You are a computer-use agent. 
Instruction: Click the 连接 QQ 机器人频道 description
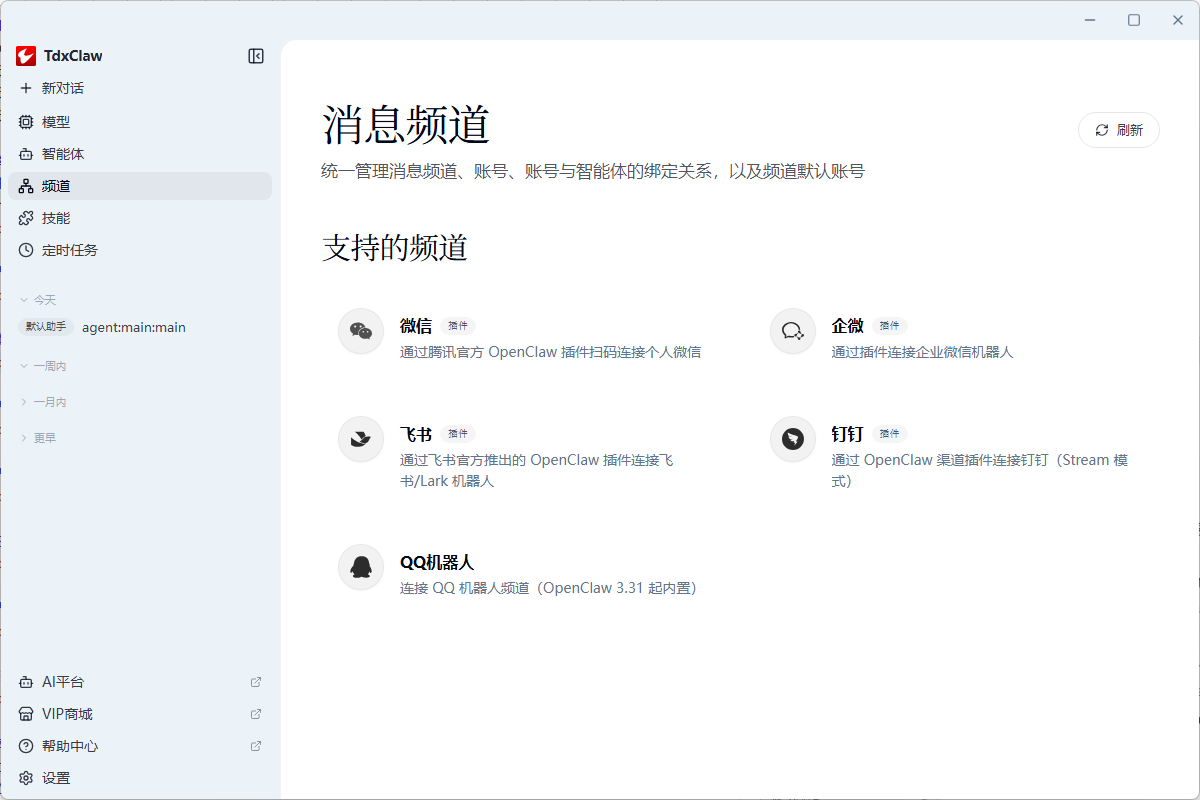pos(548,588)
